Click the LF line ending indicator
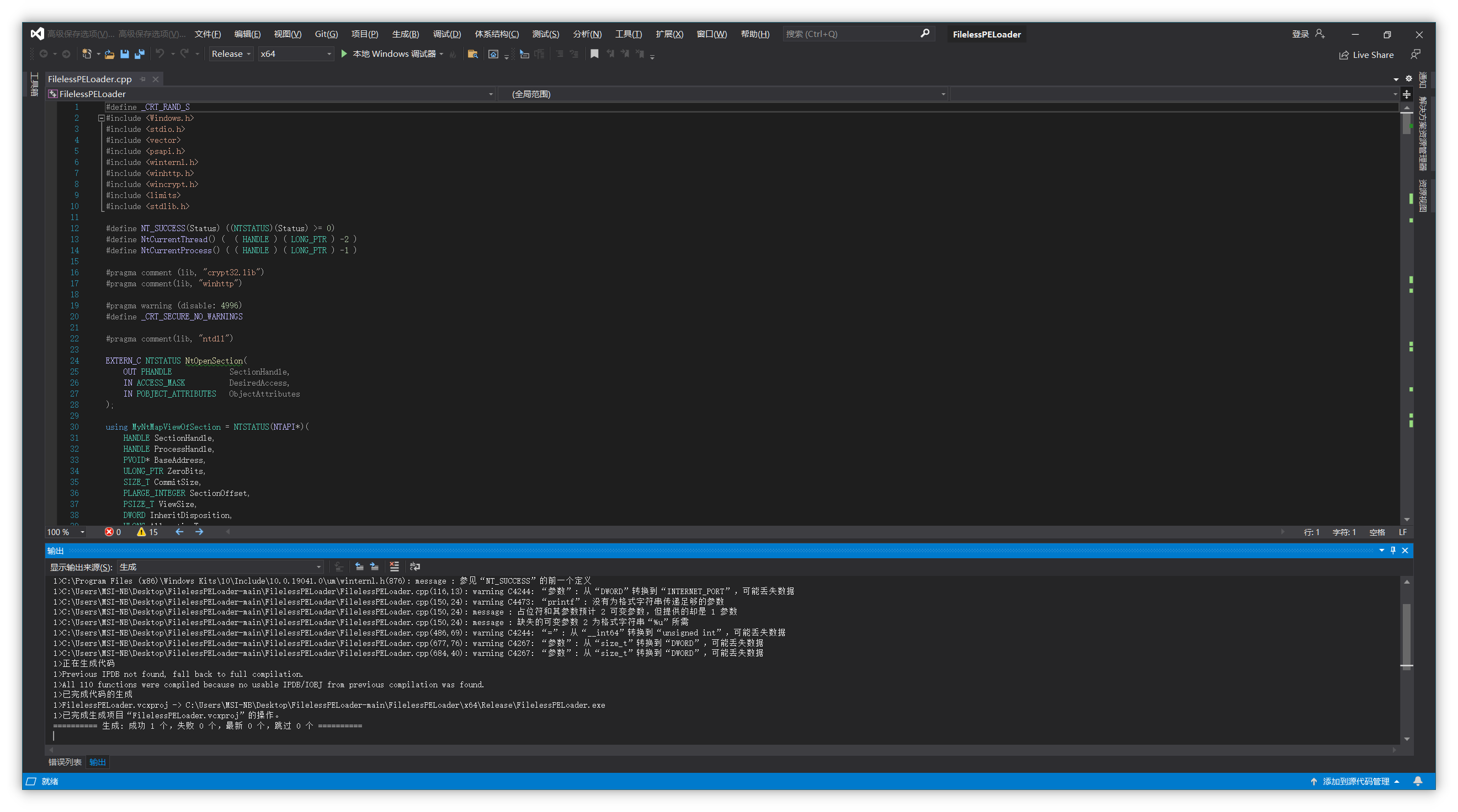 [x=1402, y=532]
